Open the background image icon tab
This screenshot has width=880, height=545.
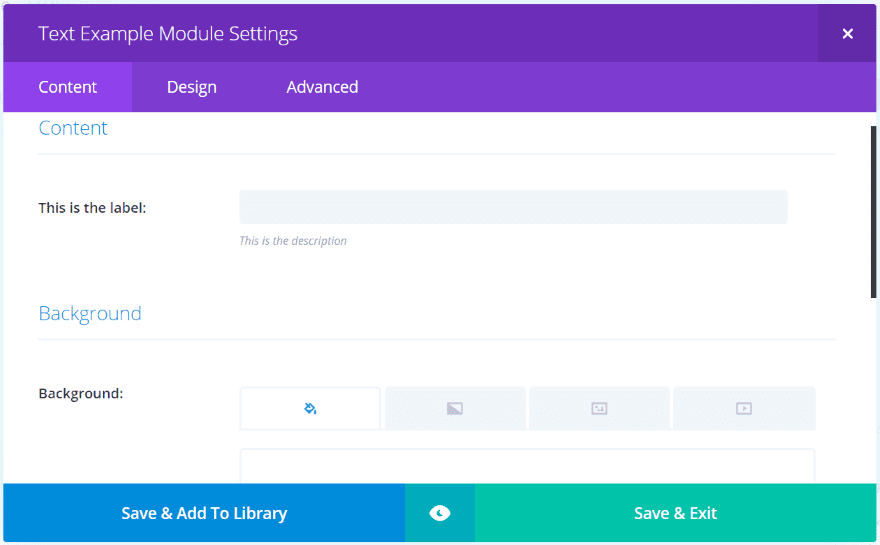(599, 409)
